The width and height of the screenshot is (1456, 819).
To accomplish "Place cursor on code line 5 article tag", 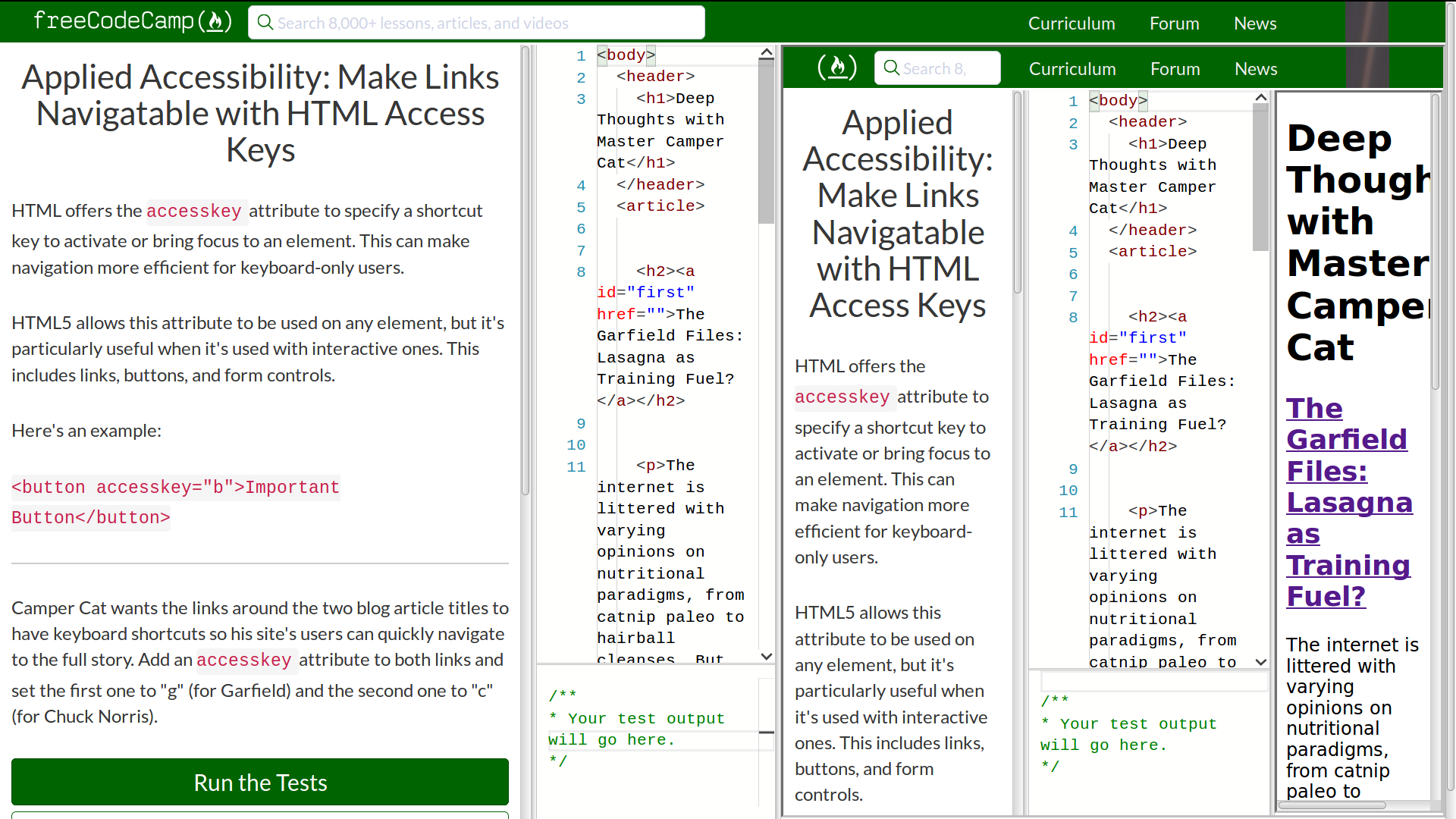I will coord(660,206).
